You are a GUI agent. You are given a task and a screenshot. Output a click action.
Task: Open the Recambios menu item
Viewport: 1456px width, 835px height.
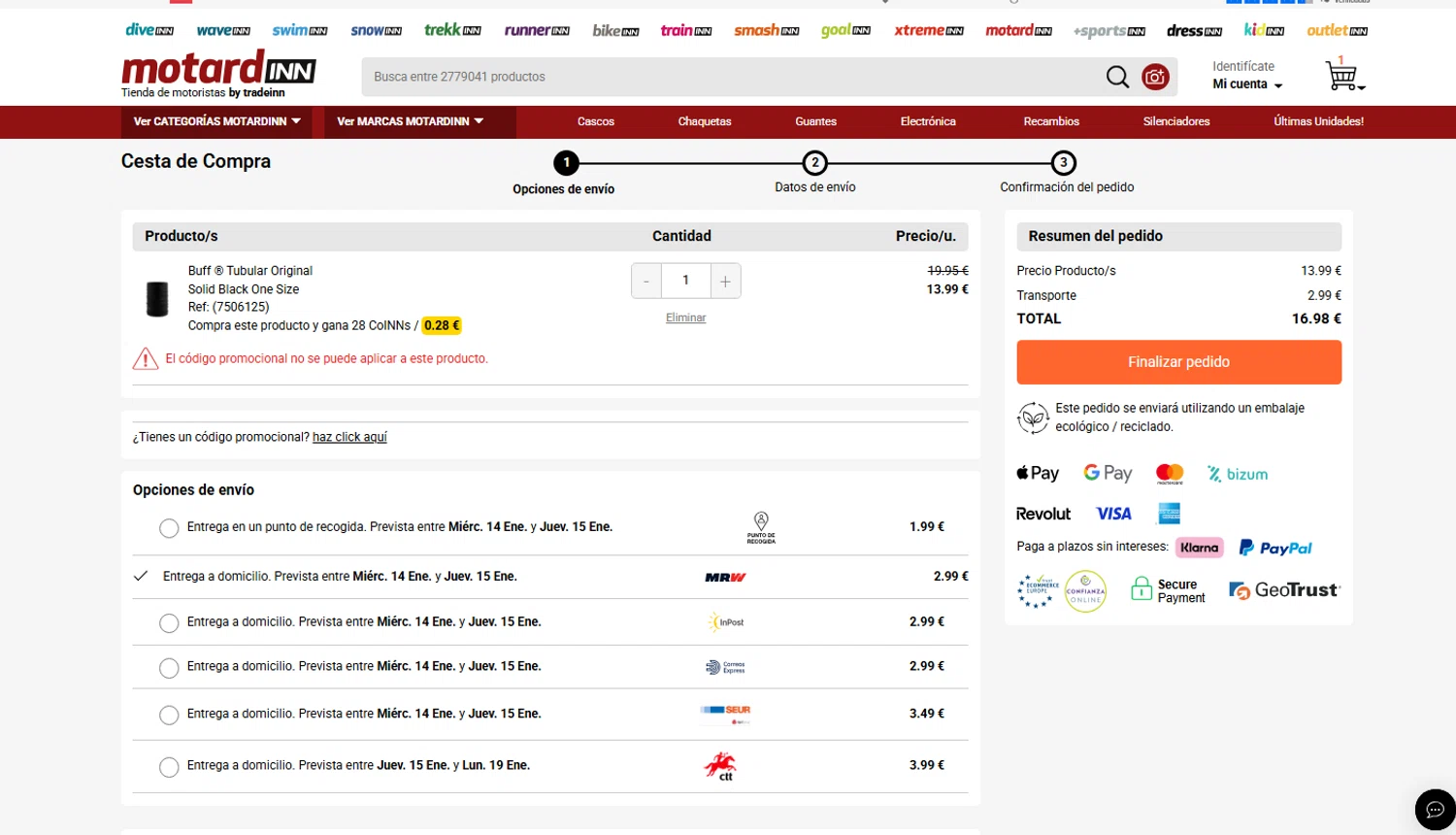pos(1051,121)
